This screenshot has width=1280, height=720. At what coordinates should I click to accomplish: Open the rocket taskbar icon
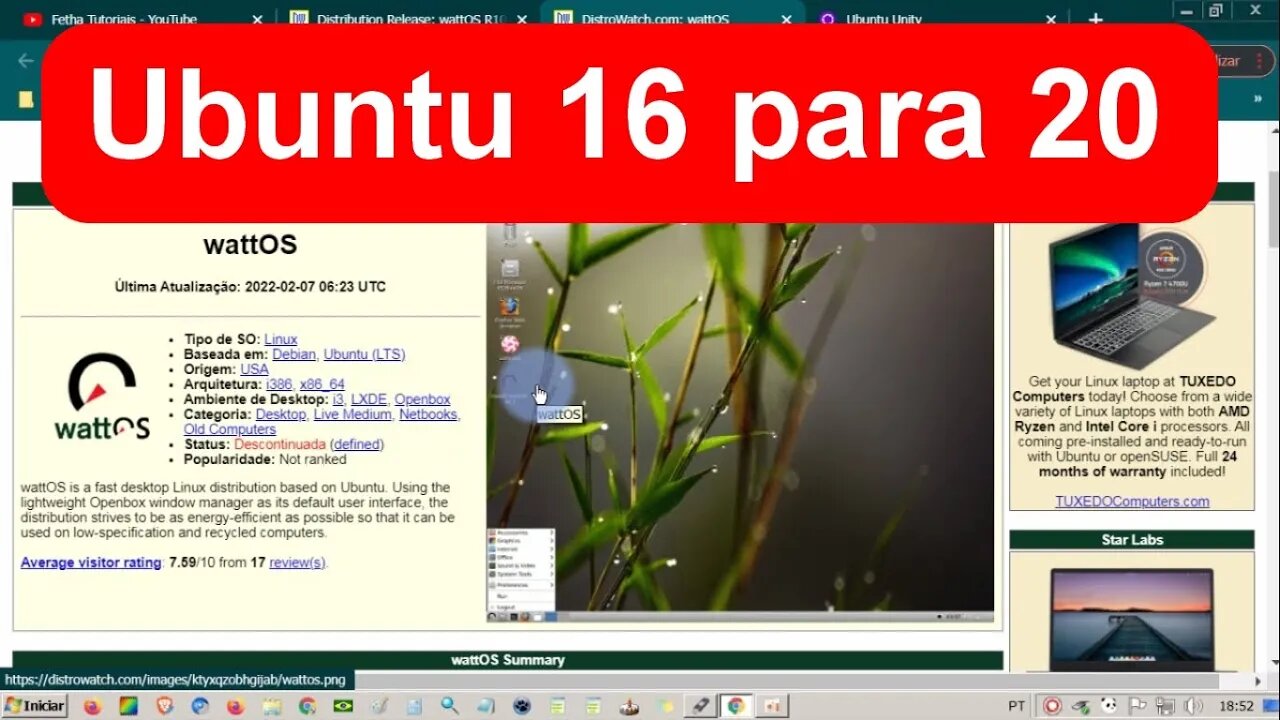coord(701,706)
